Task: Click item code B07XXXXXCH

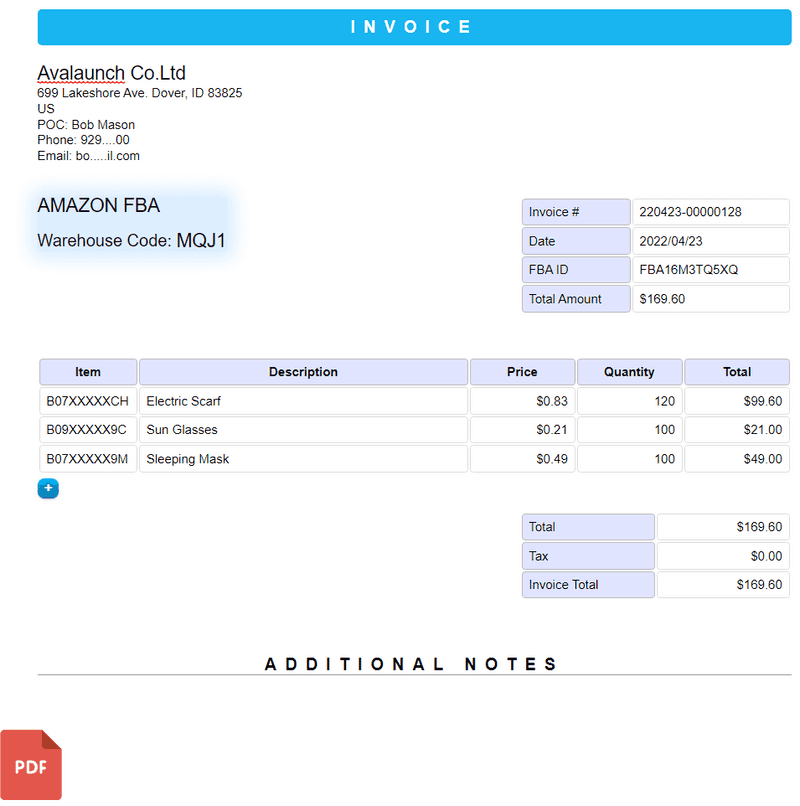Action: click(87, 400)
